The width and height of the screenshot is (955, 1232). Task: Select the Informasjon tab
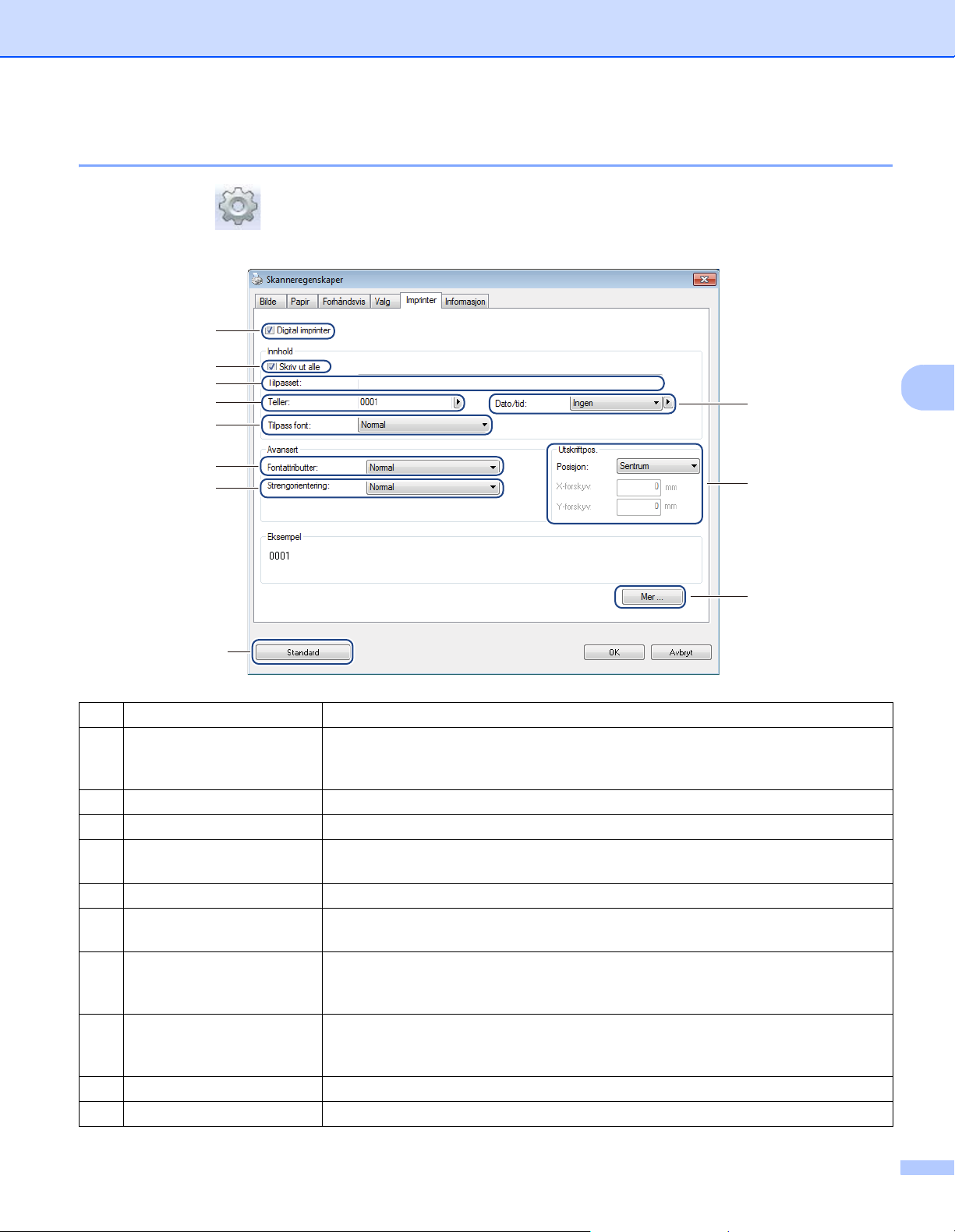(465, 302)
